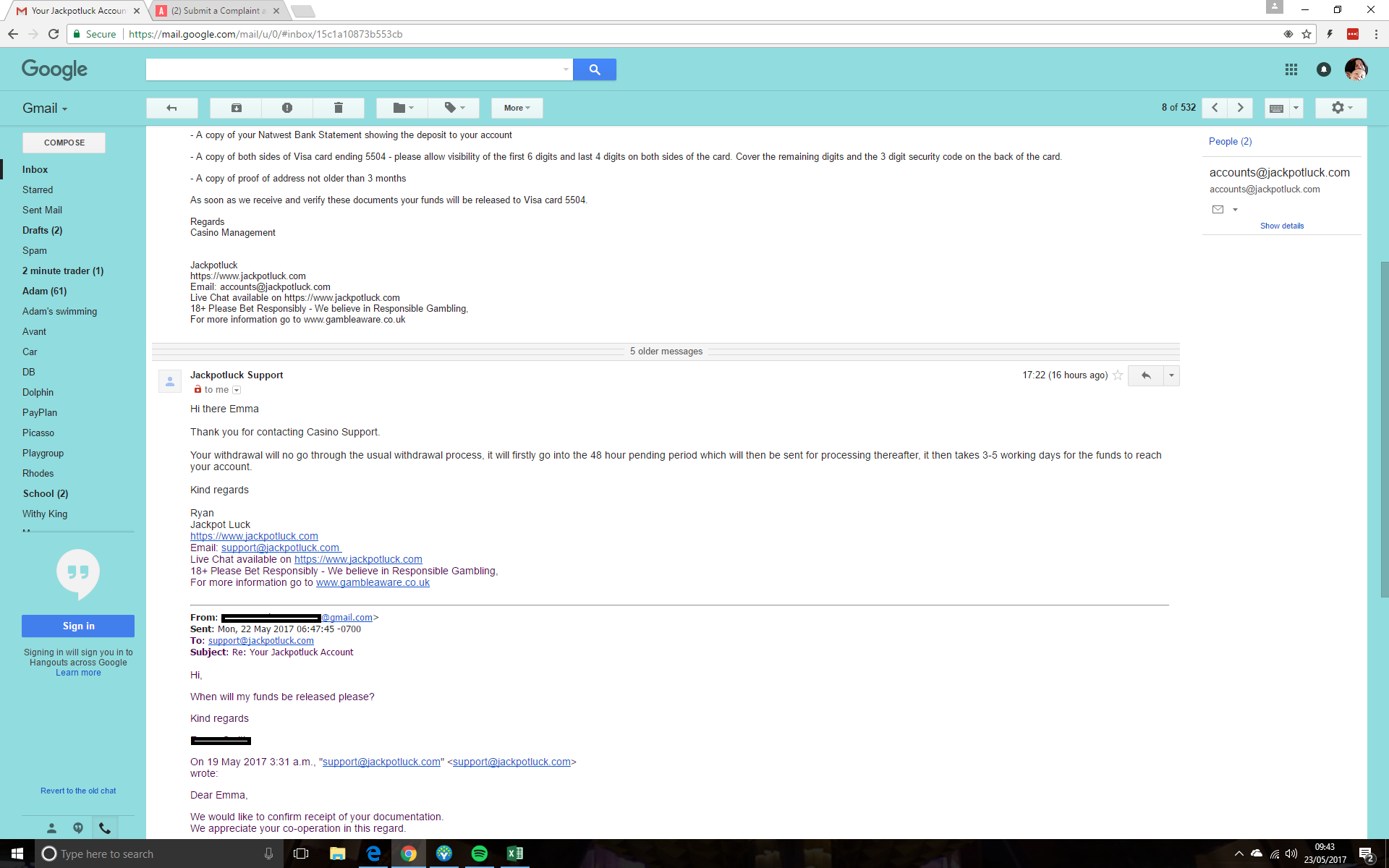Open File Explorer from the taskbar

[x=337, y=854]
